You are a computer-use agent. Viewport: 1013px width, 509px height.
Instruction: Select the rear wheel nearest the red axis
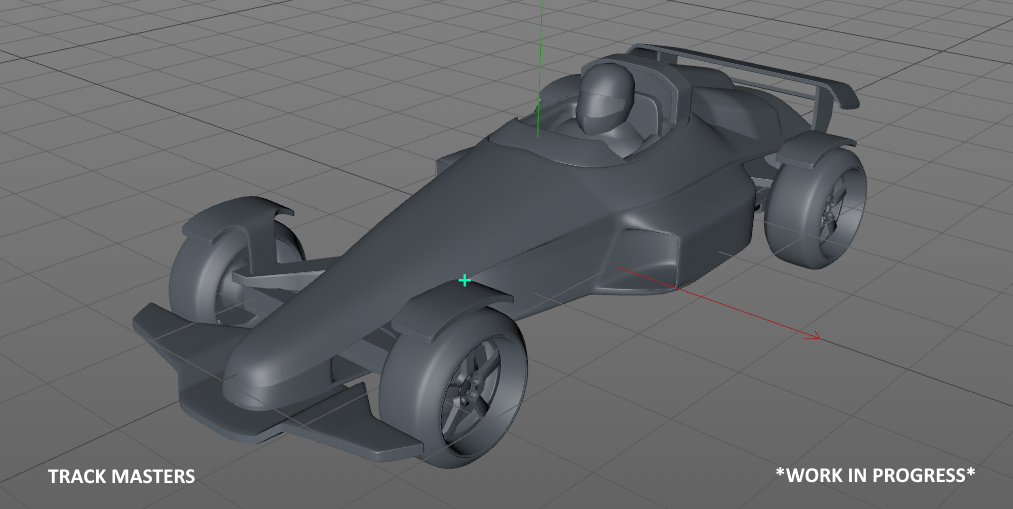point(817,209)
